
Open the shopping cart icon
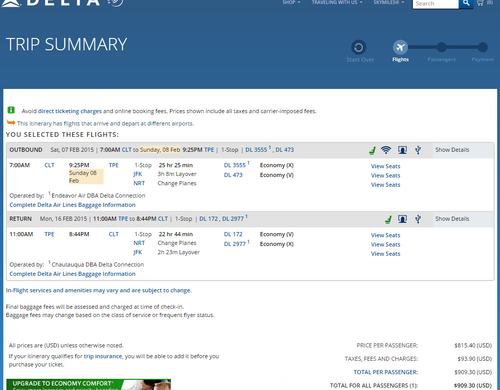480,3
